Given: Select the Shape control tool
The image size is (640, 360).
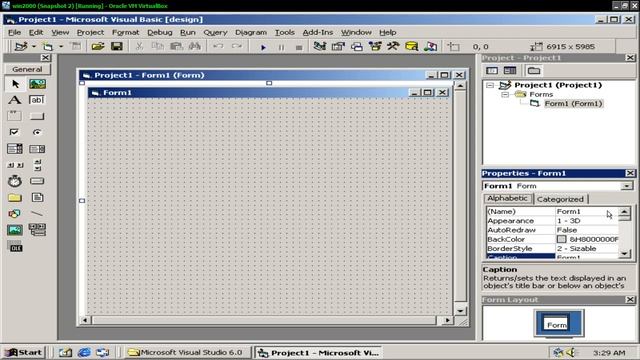Looking at the screenshot, I should coord(15,213).
